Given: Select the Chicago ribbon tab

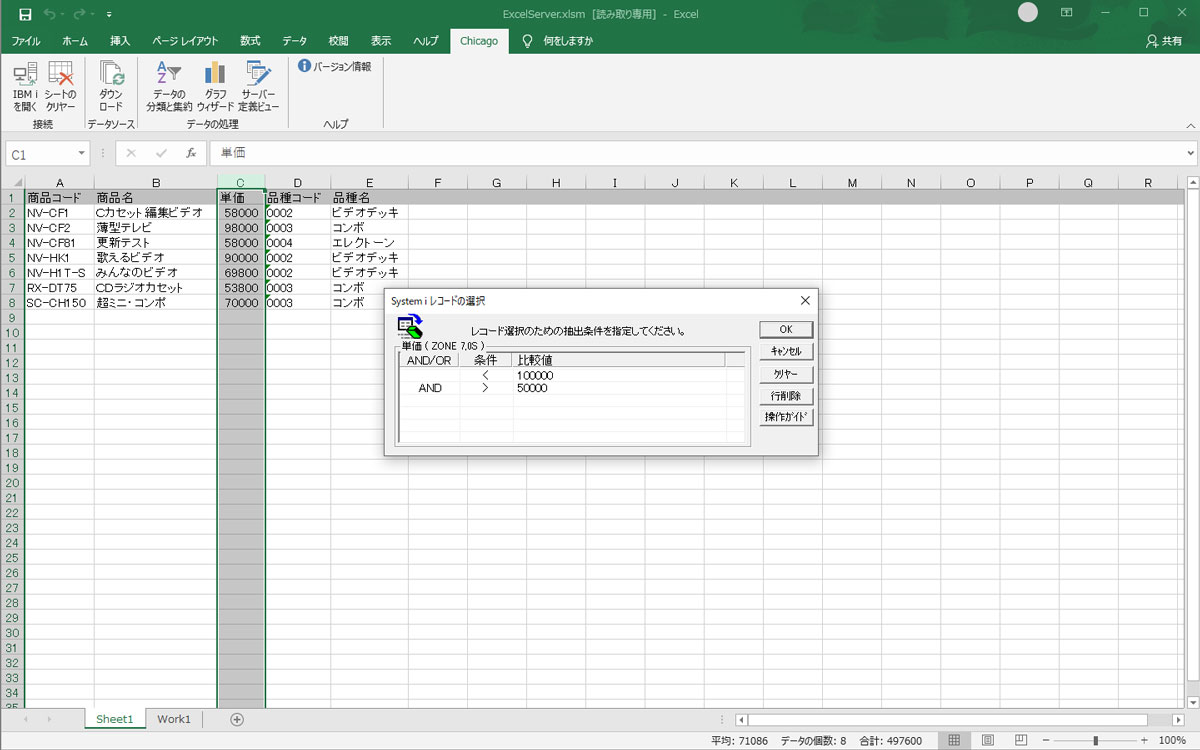Looking at the screenshot, I should coord(479,41).
